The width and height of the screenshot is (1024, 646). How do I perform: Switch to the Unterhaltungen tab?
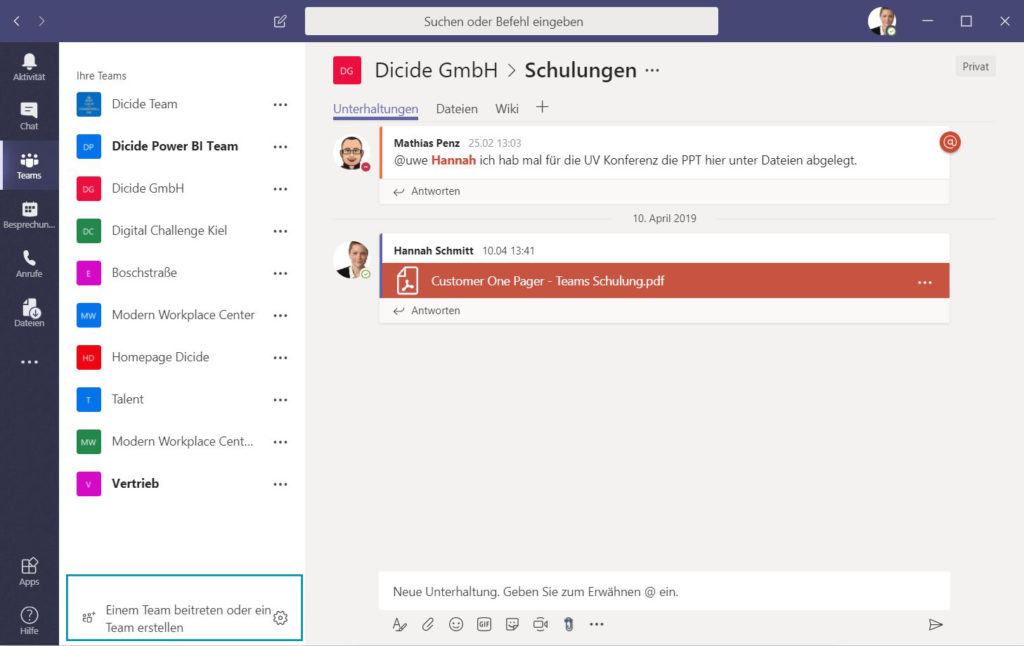tap(376, 108)
